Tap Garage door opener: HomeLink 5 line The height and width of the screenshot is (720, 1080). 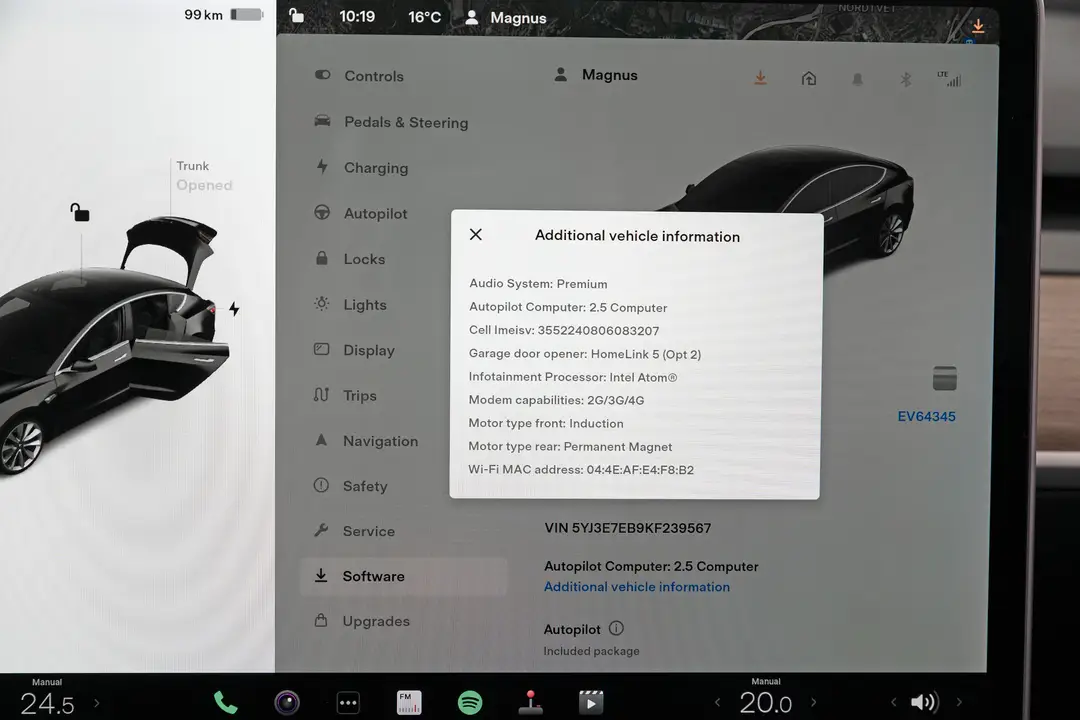point(584,353)
